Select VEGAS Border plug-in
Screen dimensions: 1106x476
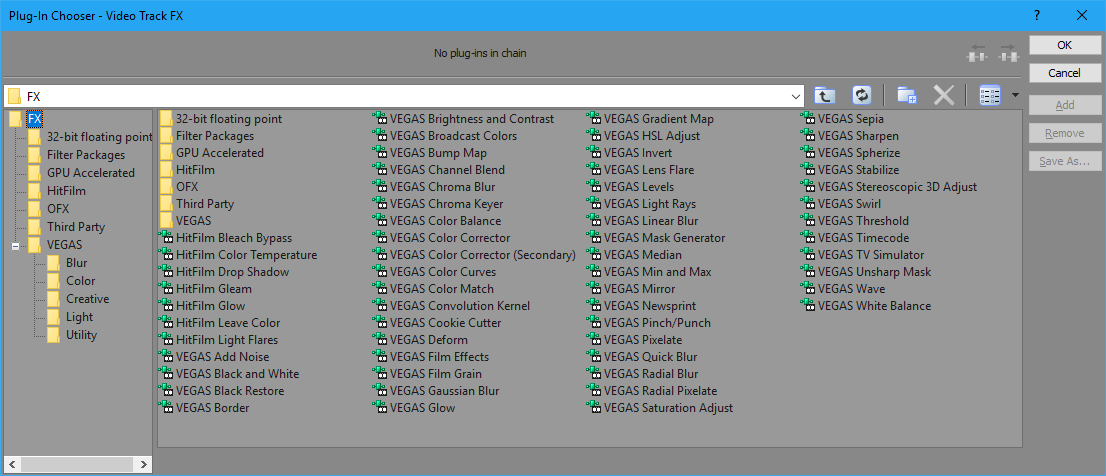tap(205, 408)
